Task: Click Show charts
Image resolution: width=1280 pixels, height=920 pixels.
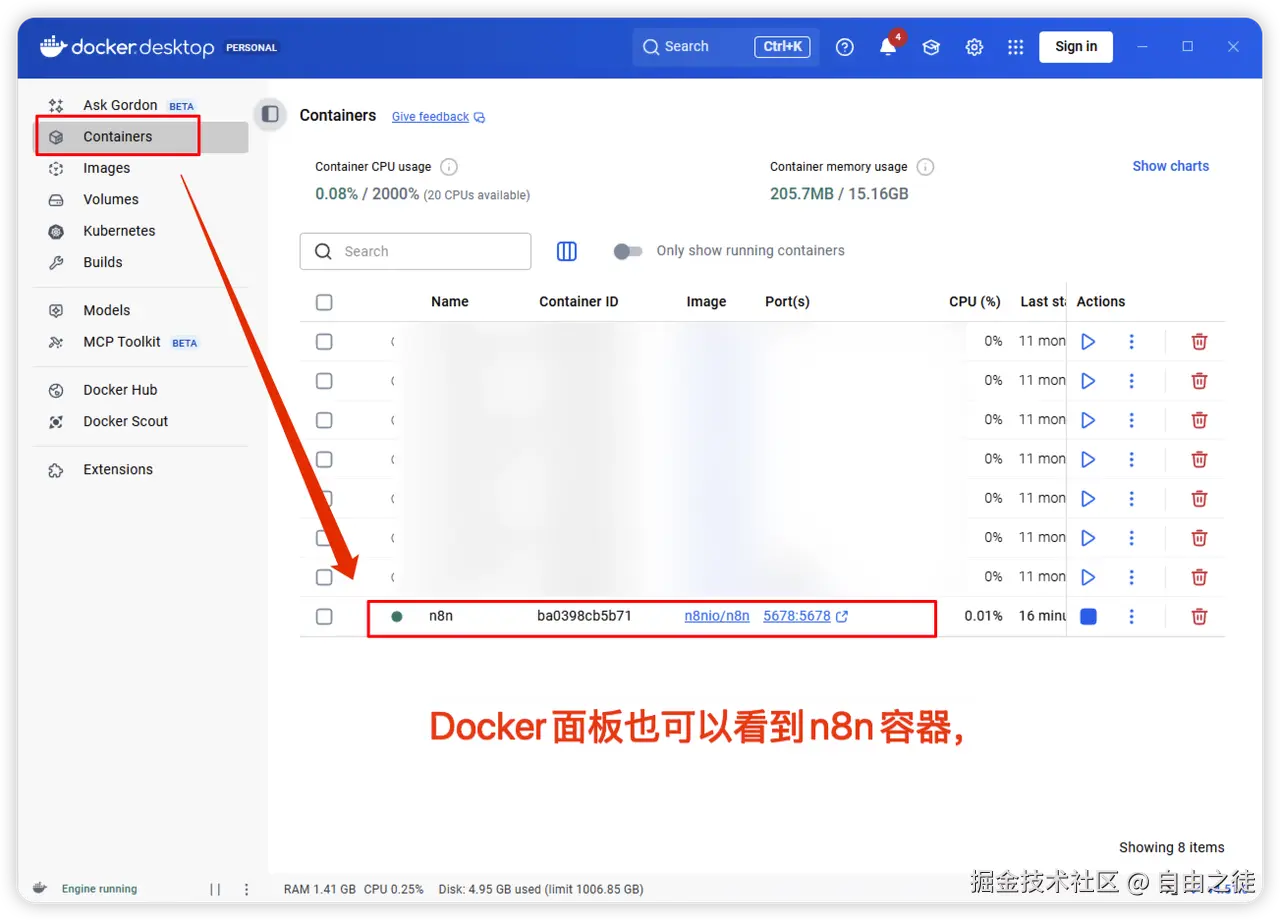Action: (x=1170, y=166)
